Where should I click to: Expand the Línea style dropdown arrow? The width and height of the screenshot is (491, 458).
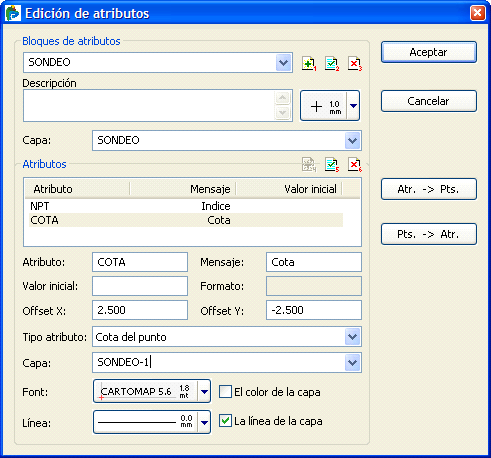204,422
